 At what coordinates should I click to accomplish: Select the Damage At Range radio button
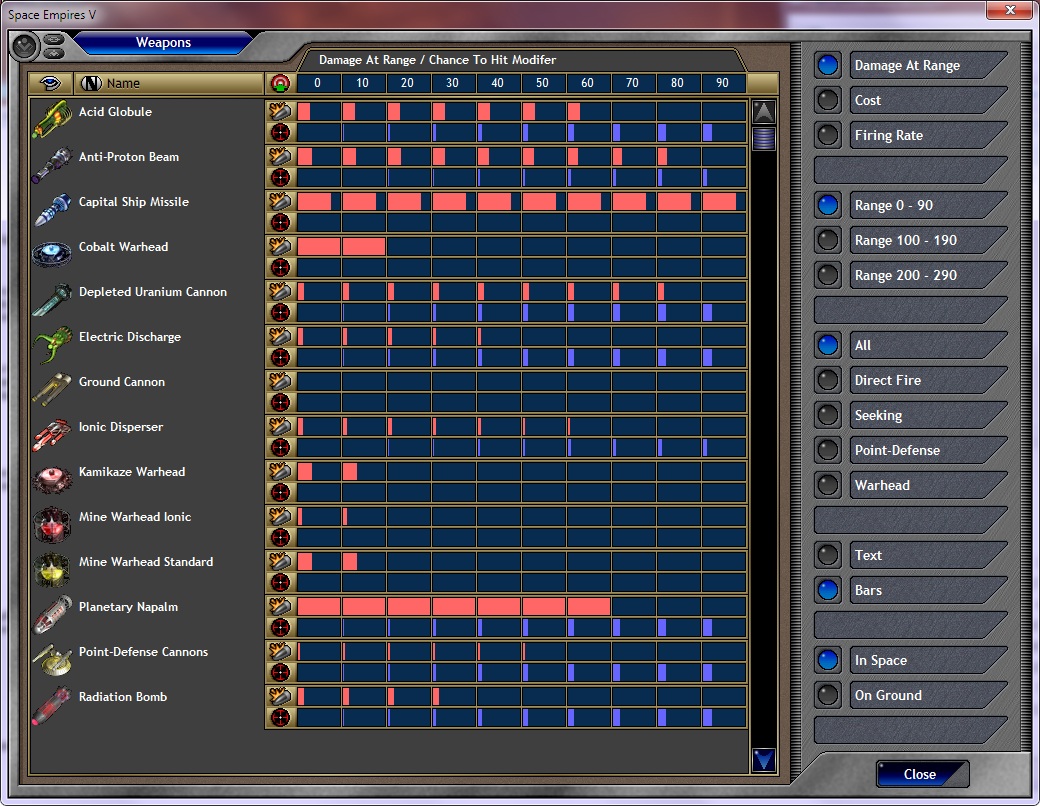point(828,65)
